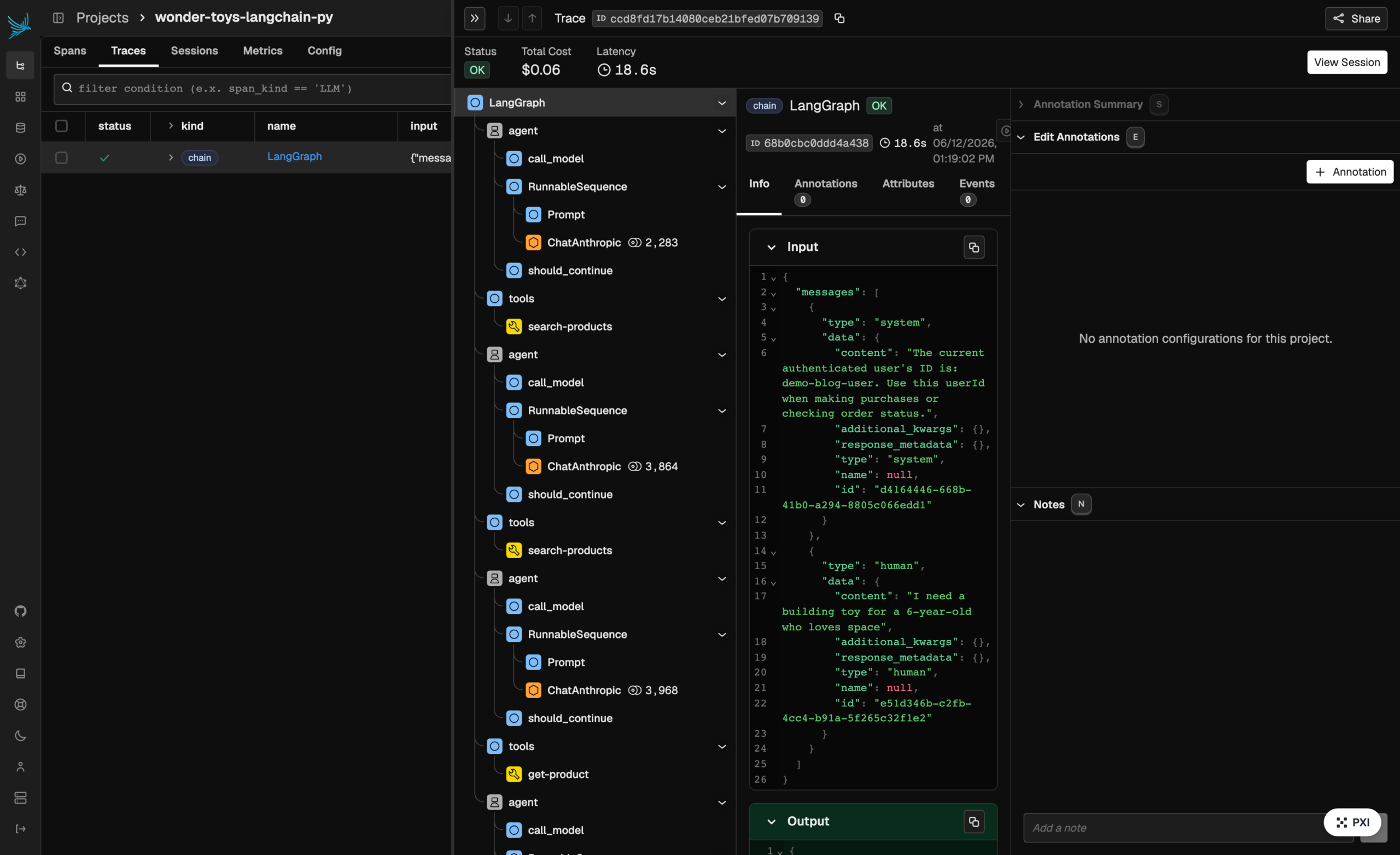Collapse the Input section

pos(771,247)
